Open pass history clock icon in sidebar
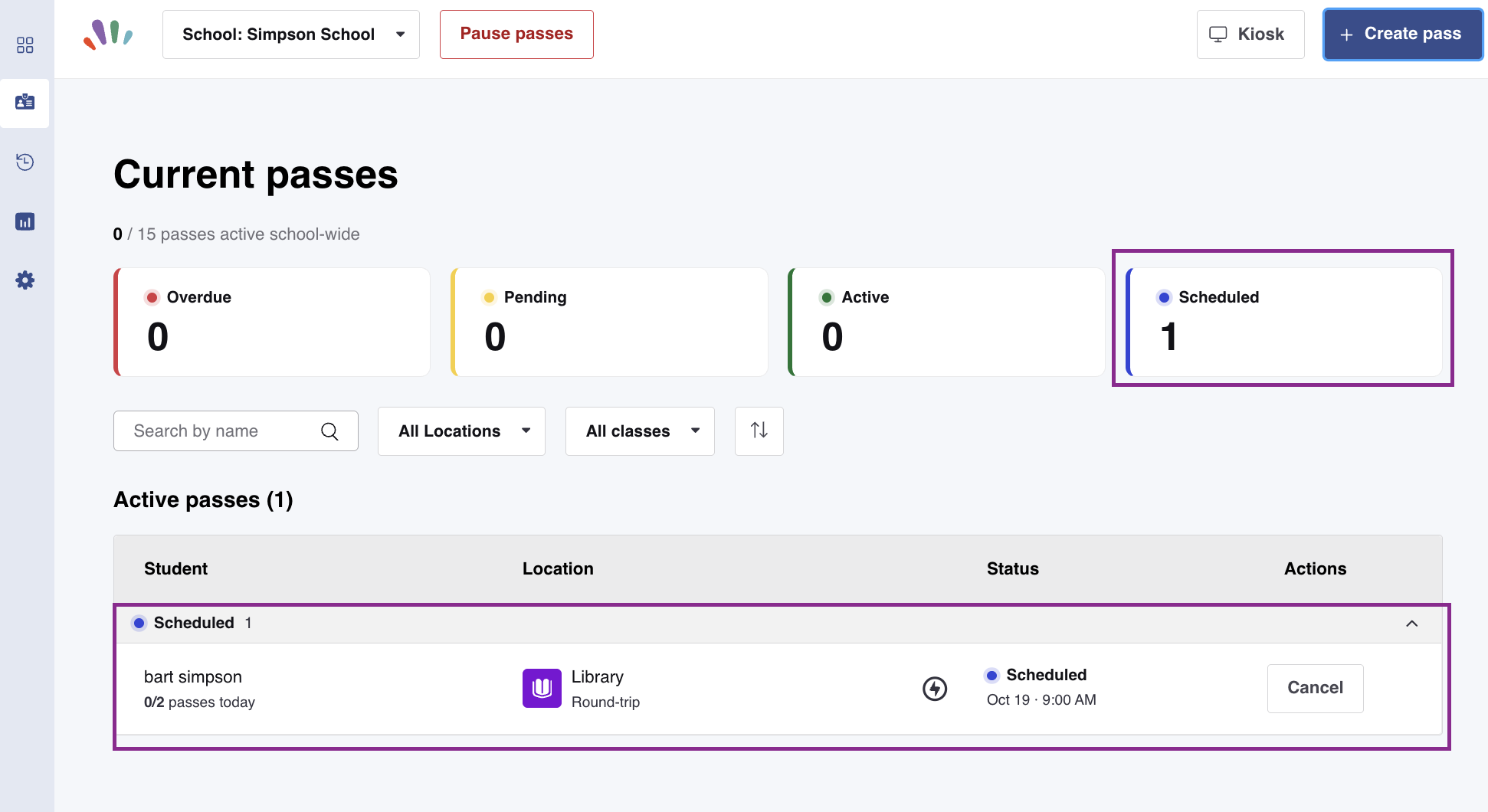This screenshot has width=1488, height=812. click(25, 162)
